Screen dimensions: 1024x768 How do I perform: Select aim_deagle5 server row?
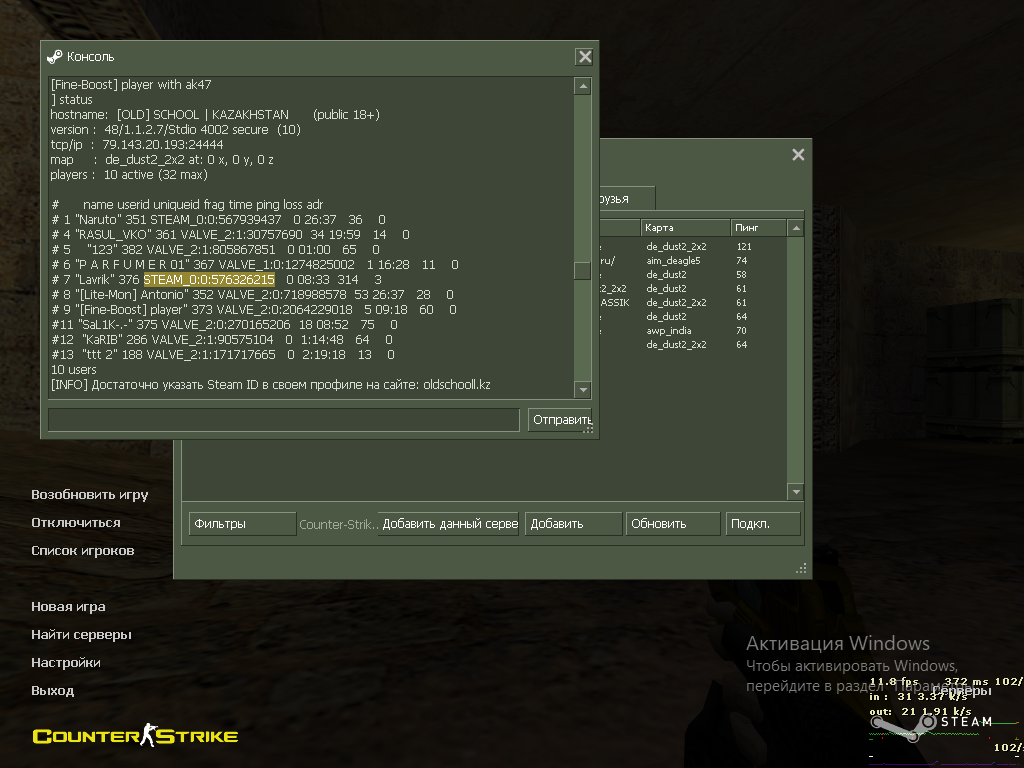pyautogui.click(x=693, y=261)
